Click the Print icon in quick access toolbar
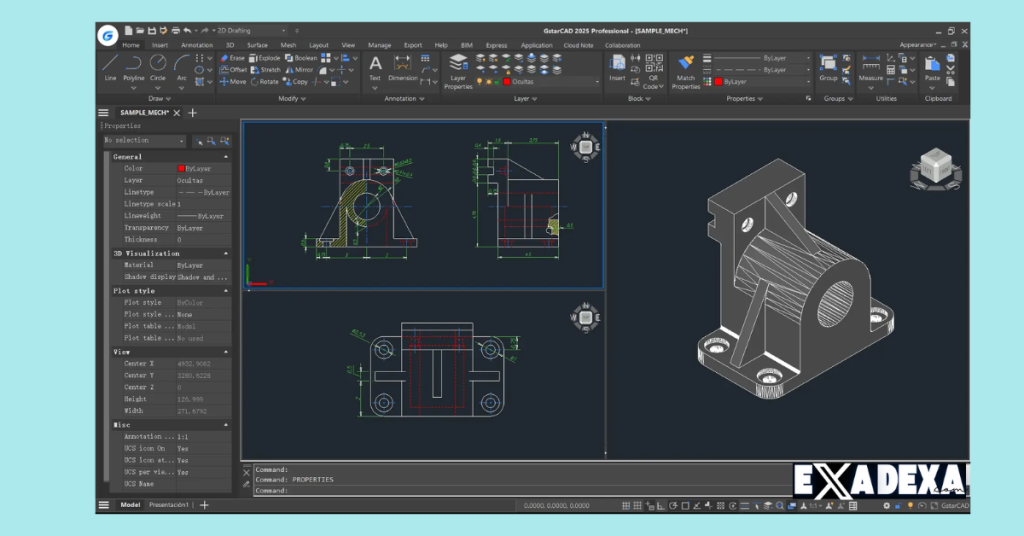 tap(175, 31)
